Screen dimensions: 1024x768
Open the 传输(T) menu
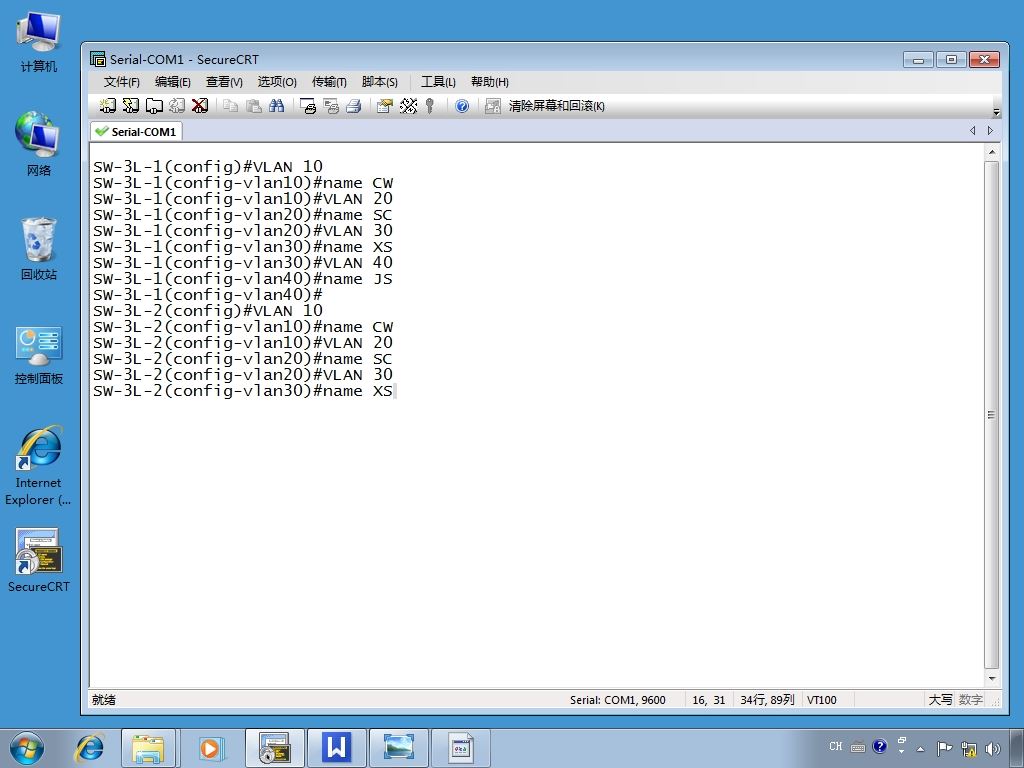point(329,82)
